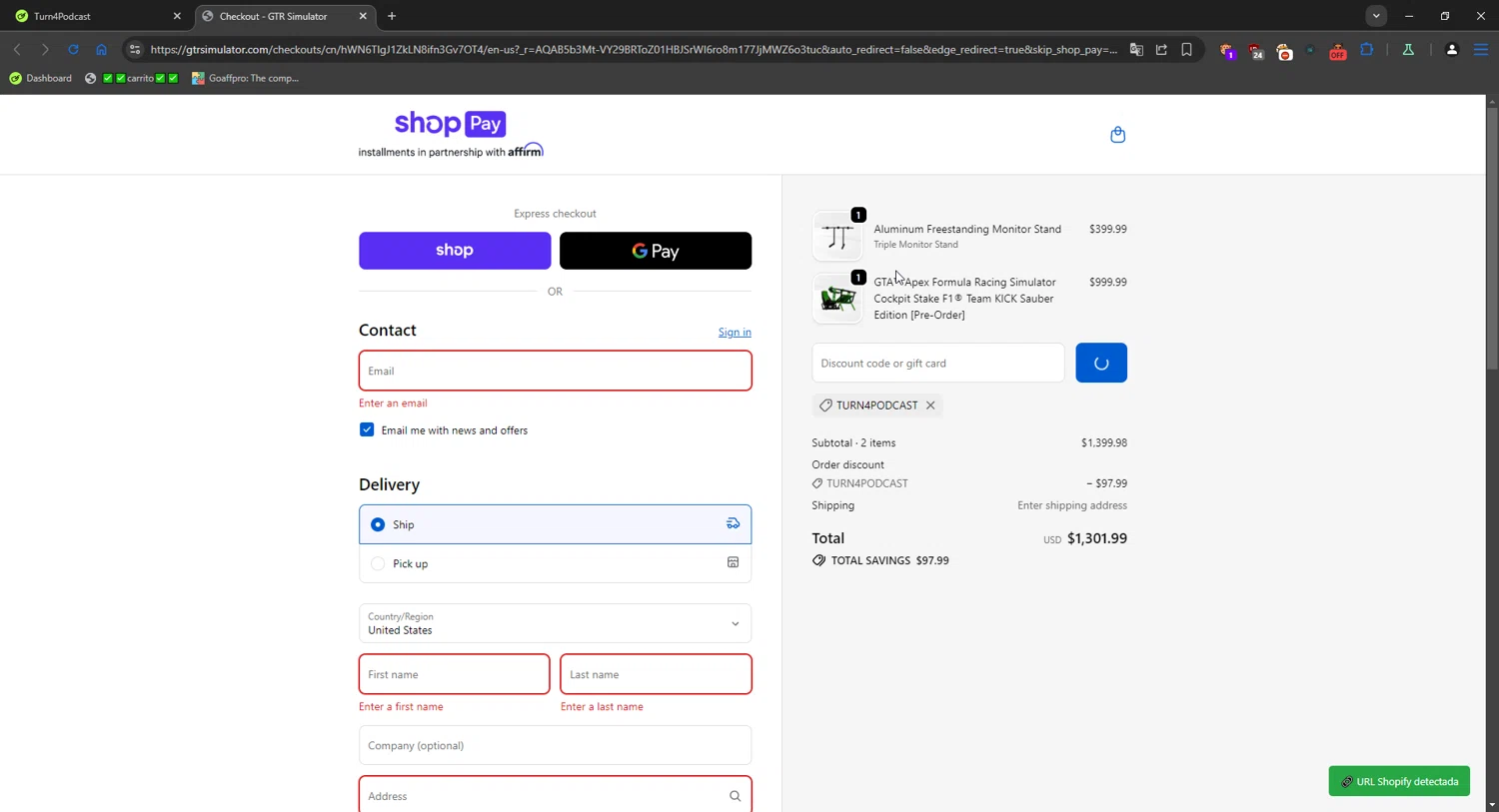
Task: Switch to the Checkout - GTR Simulator tab
Action: (x=284, y=16)
